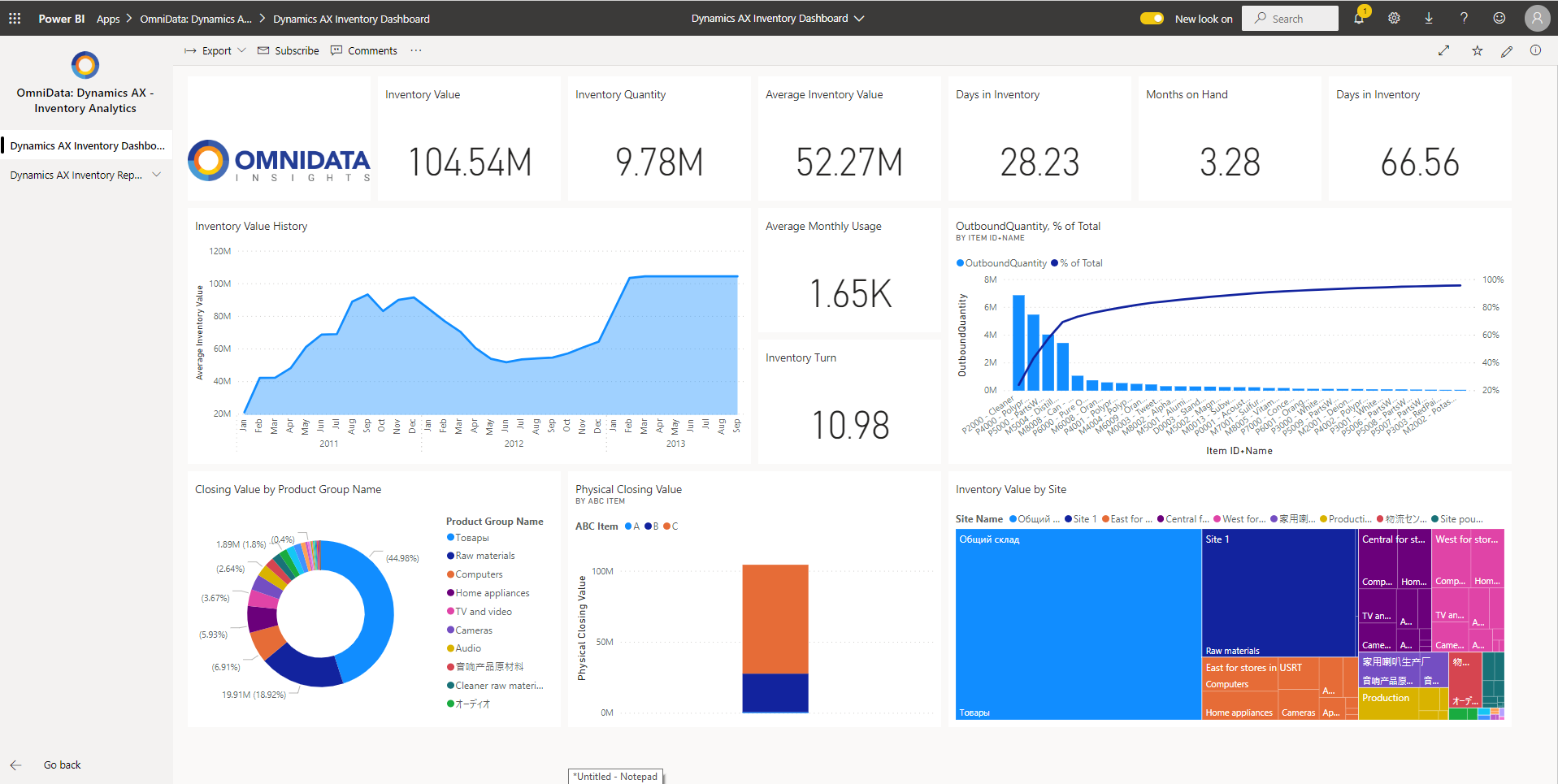Click Inventory Value History chart title
Image resolution: width=1558 pixels, height=784 pixels.
[251, 226]
